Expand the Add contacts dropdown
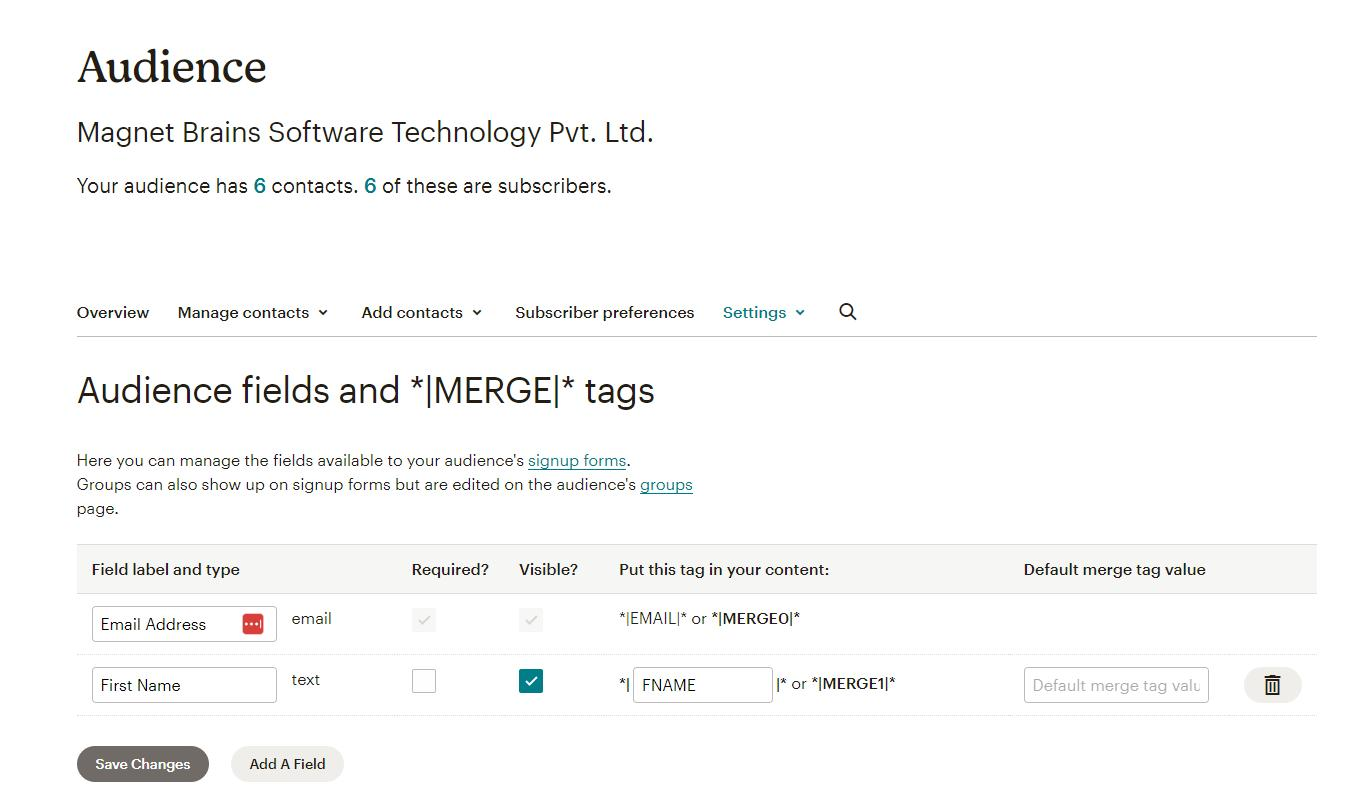Viewport: 1346px width, 805px height. pyautogui.click(x=422, y=313)
